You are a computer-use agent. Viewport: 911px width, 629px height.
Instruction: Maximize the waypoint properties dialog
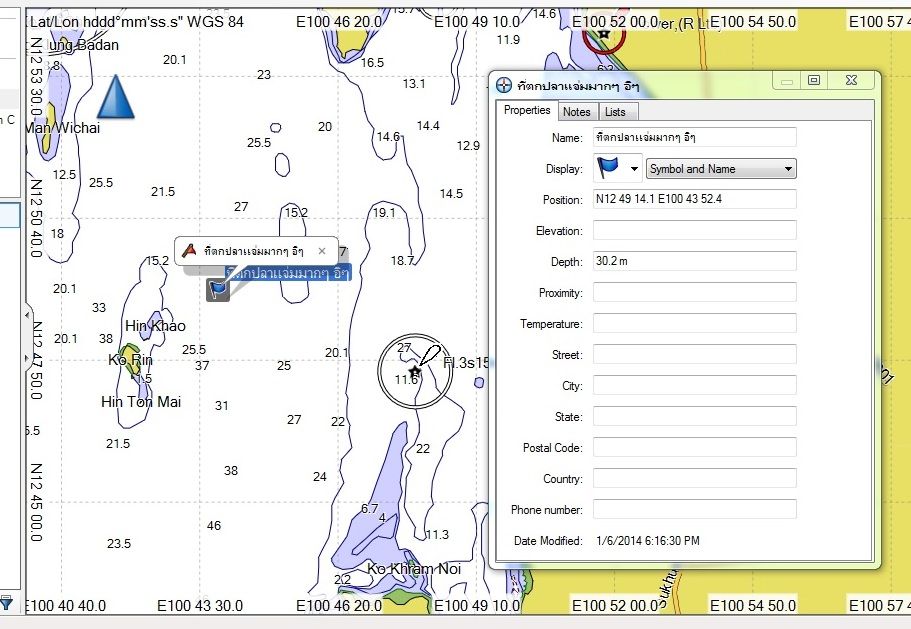coord(815,81)
